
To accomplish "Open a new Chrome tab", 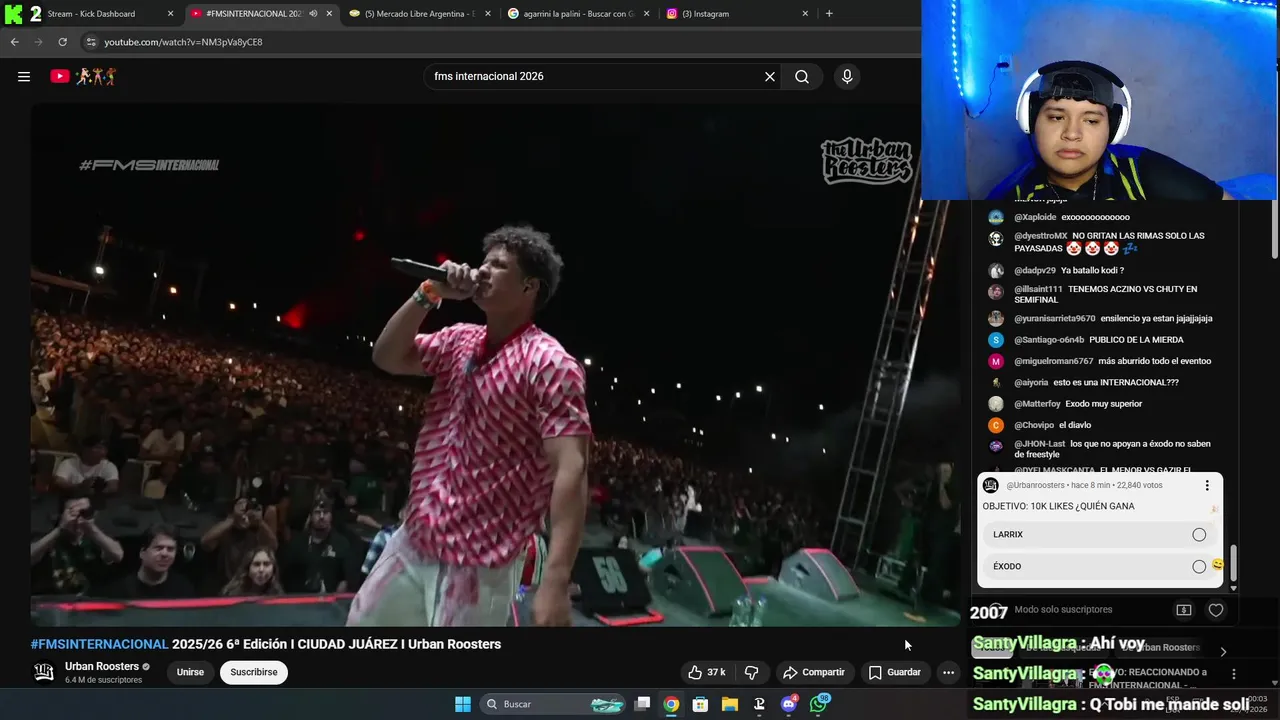I will pyautogui.click(x=829, y=14).
